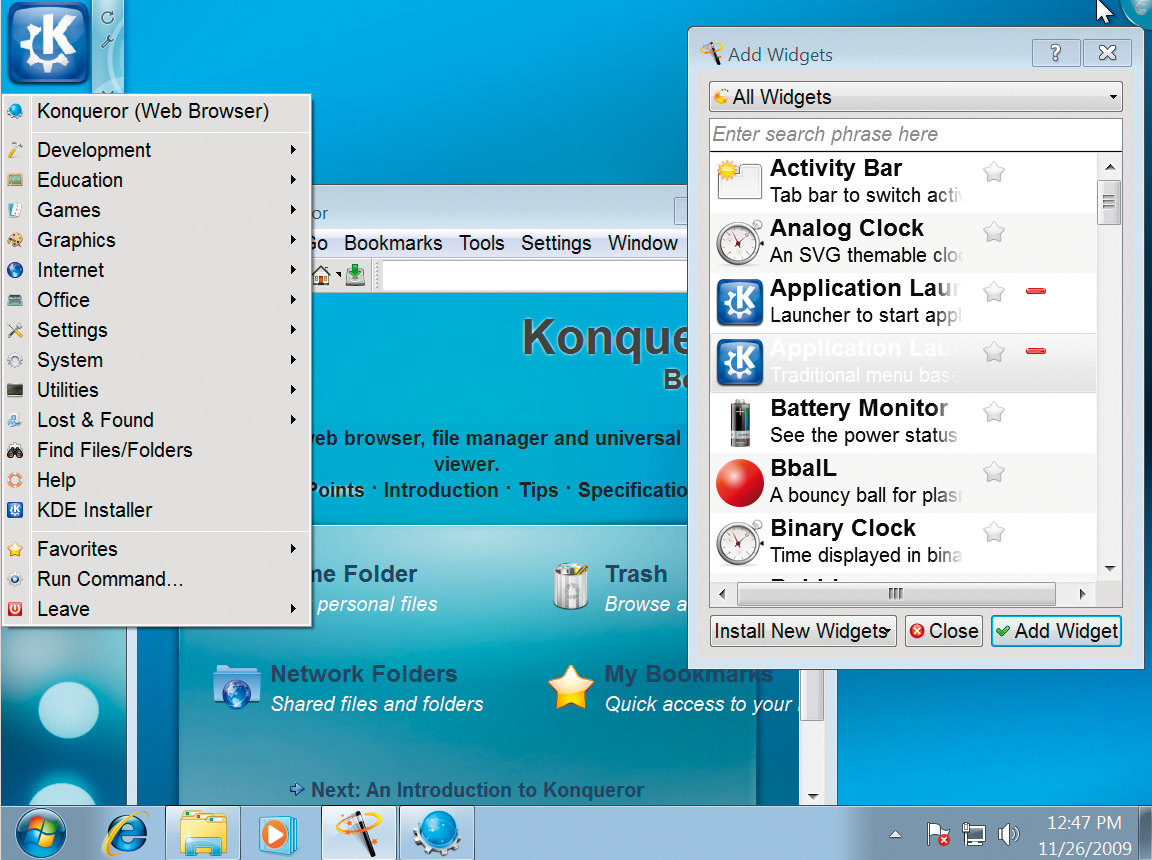Click the tools icon beside Settings in the launcher menu

point(15,330)
